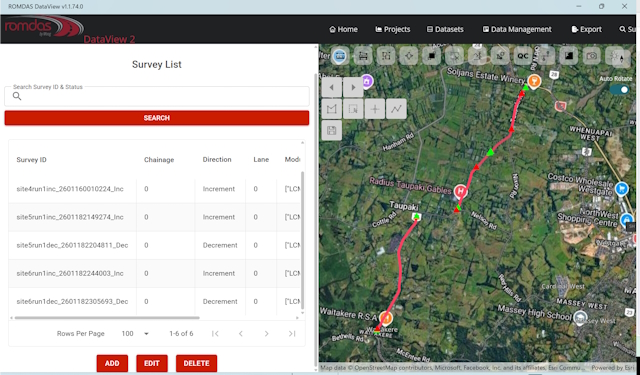The height and width of the screenshot is (375, 640).
Task: Select row site5run1dec_2601182204811_Dec
Action: pyautogui.click(x=155, y=245)
